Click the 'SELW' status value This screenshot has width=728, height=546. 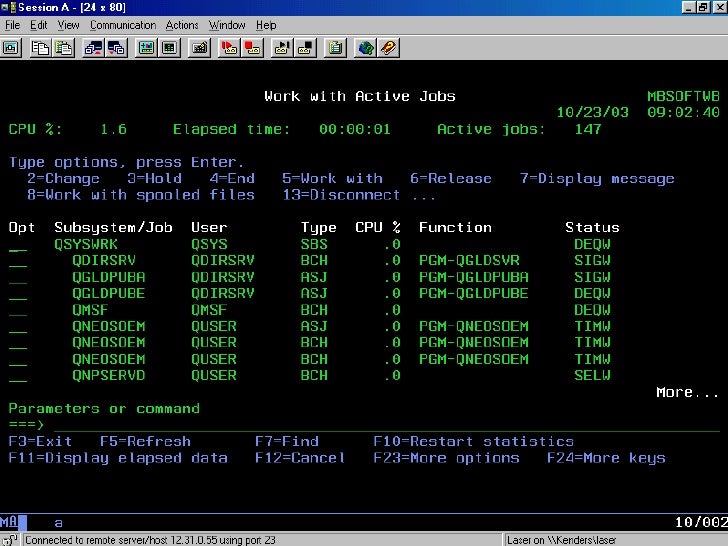pyautogui.click(x=592, y=376)
